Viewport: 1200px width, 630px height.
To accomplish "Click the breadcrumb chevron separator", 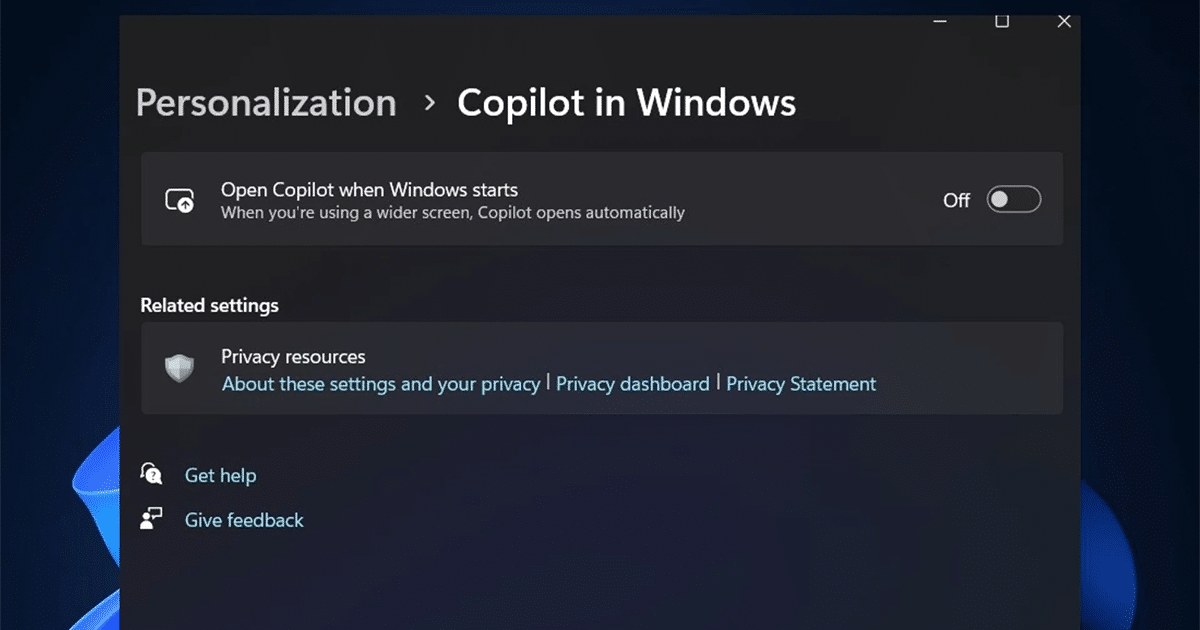I will tap(430, 103).
